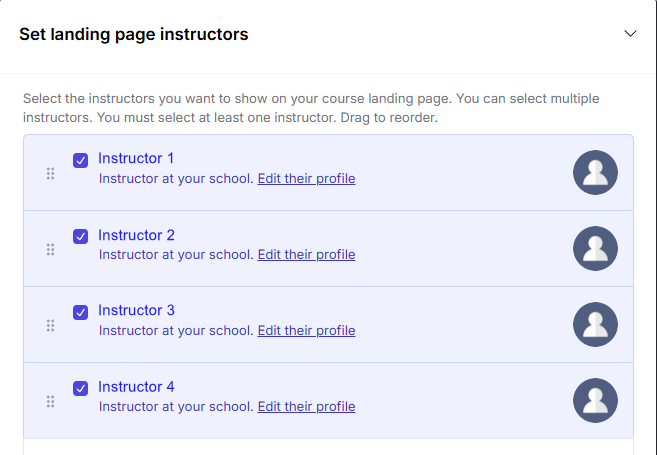The height and width of the screenshot is (455, 657).
Task: Uncheck the Instructor 3 checkbox
Action: (81, 312)
